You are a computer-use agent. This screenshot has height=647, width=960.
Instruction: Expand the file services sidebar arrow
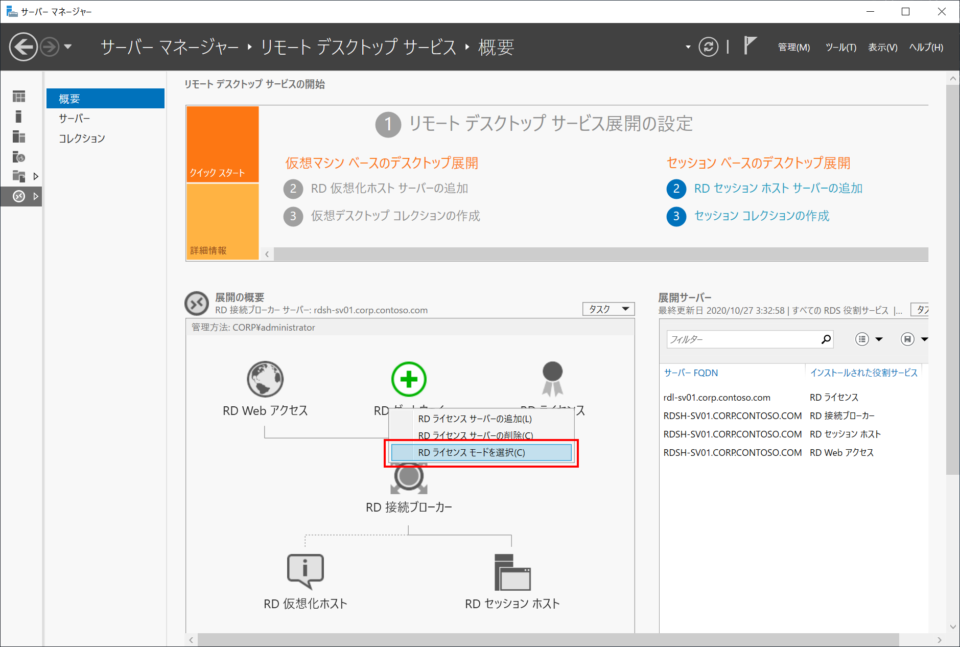(36, 176)
